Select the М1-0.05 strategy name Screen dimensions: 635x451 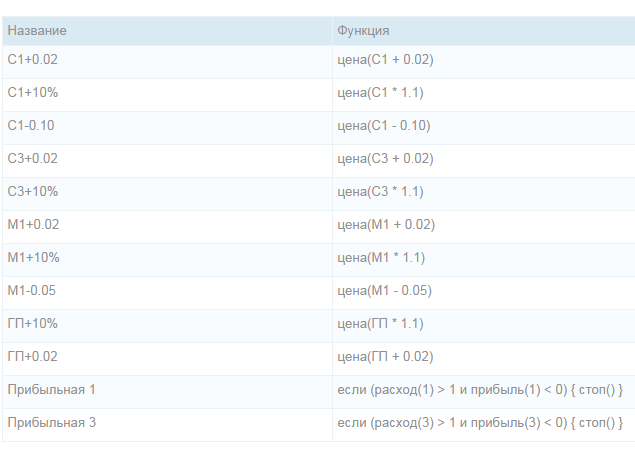[32, 290]
